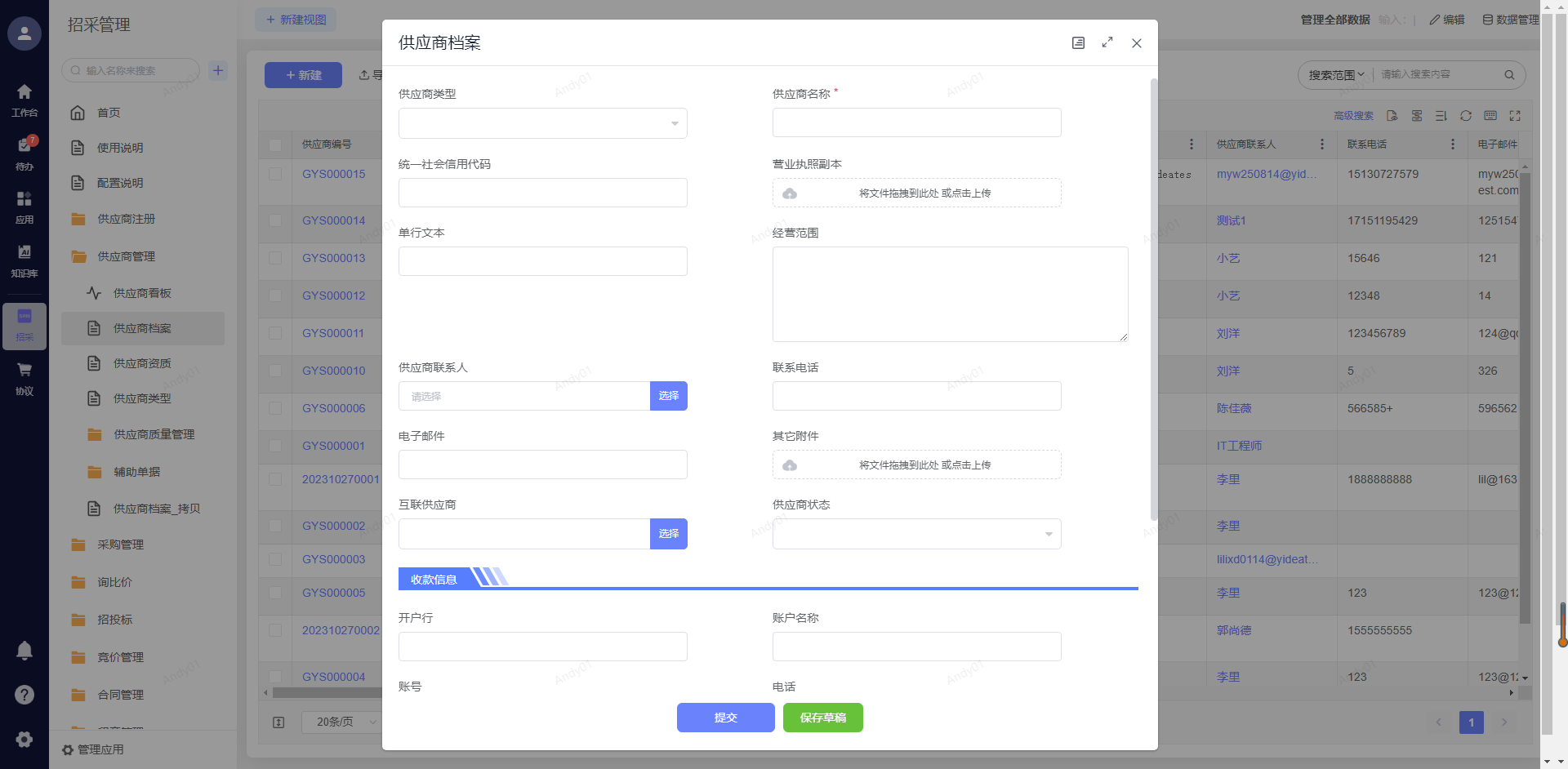Viewport: 1568px width, 769px height.
Task: Open the 供应商状态 dropdown
Action: coord(916,534)
